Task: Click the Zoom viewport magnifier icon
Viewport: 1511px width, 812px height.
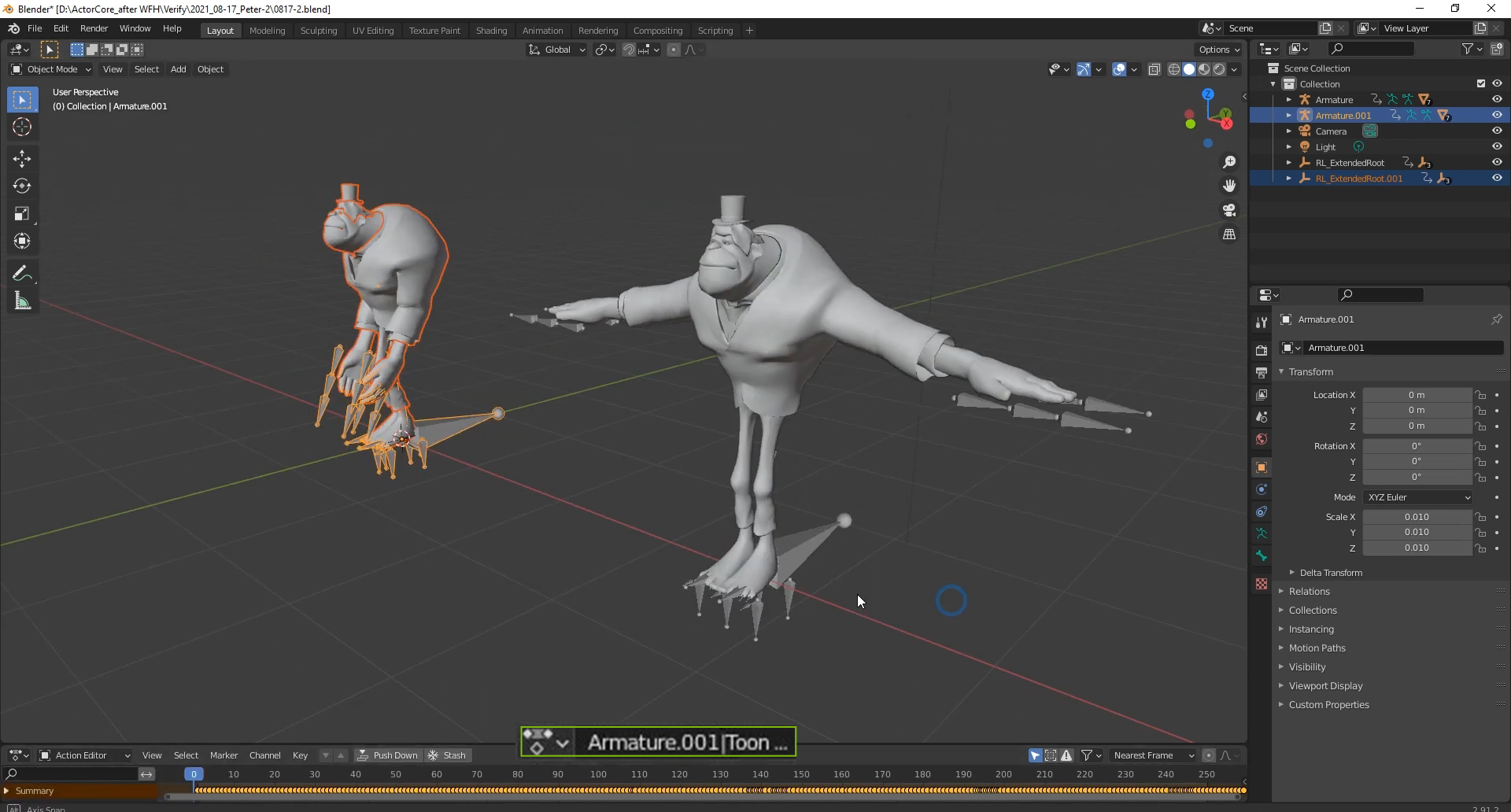Action: pyautogui.click(x=1229, y=162)
